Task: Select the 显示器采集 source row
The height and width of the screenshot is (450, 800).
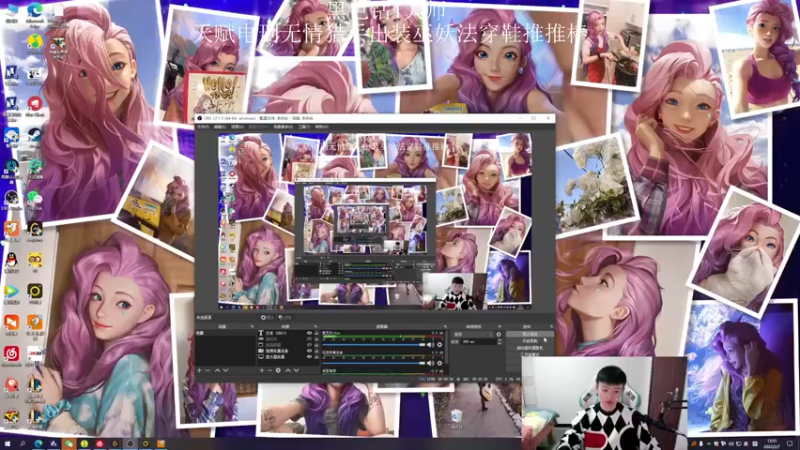Action: tap(289, 357)
